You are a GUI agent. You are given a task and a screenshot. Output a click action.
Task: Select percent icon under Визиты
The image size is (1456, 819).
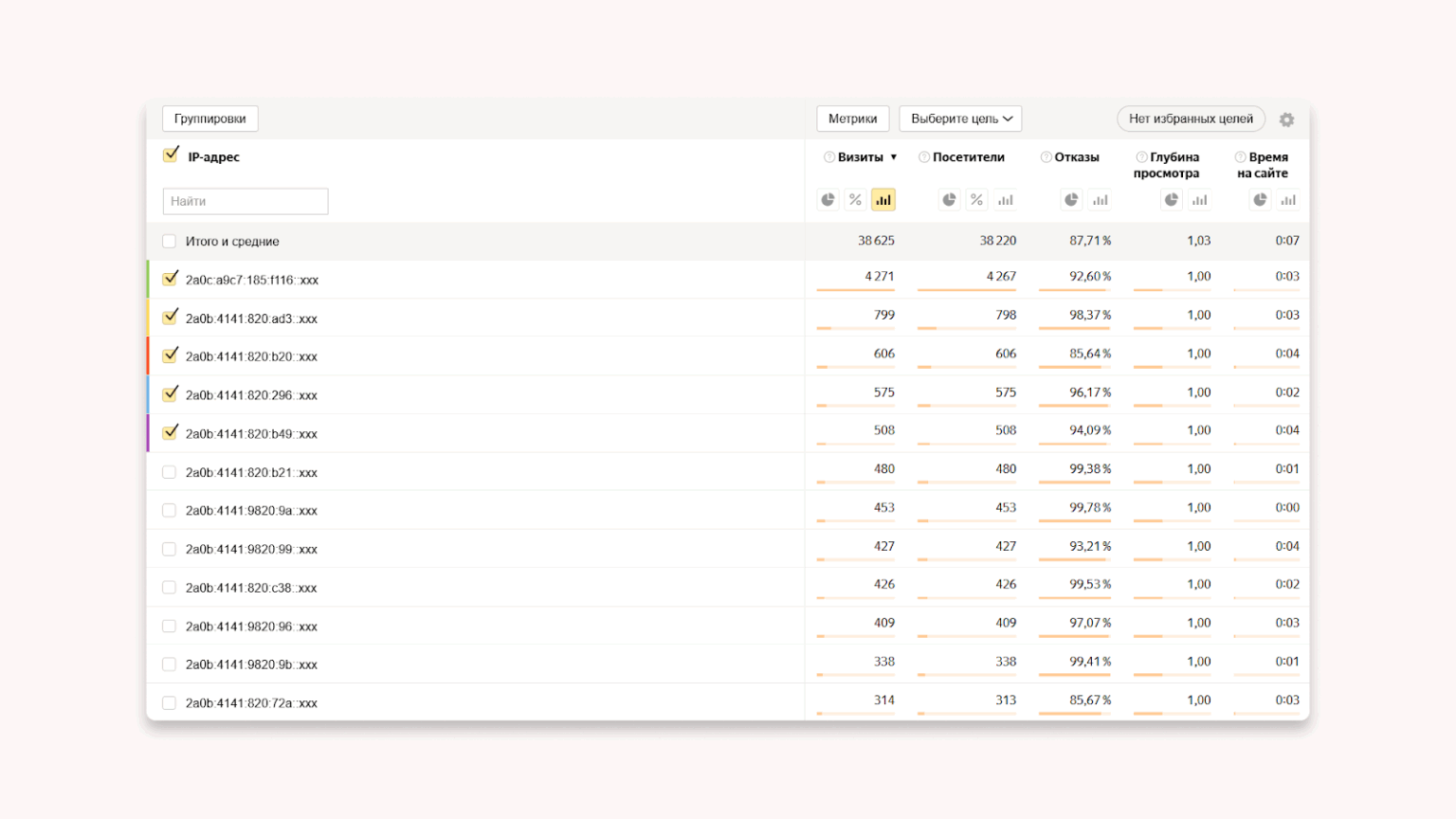tap(856, 200)
